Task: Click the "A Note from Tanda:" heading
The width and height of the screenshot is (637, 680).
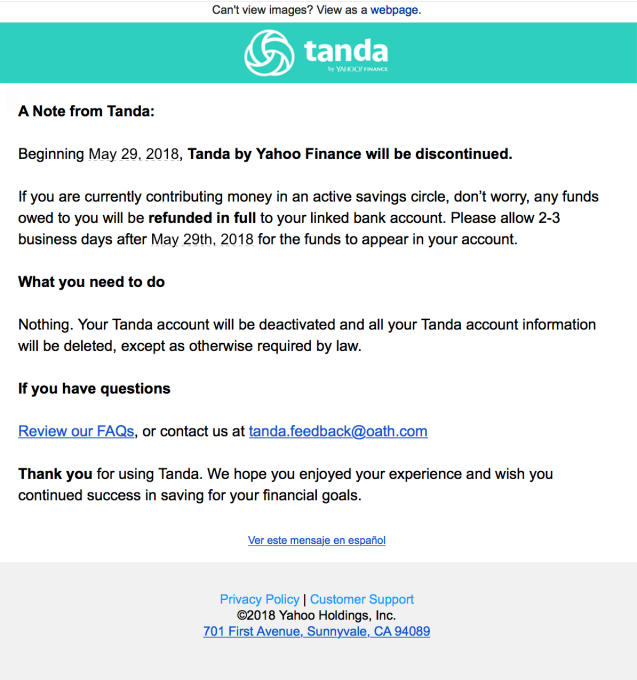Action: [x=87, y=111]
